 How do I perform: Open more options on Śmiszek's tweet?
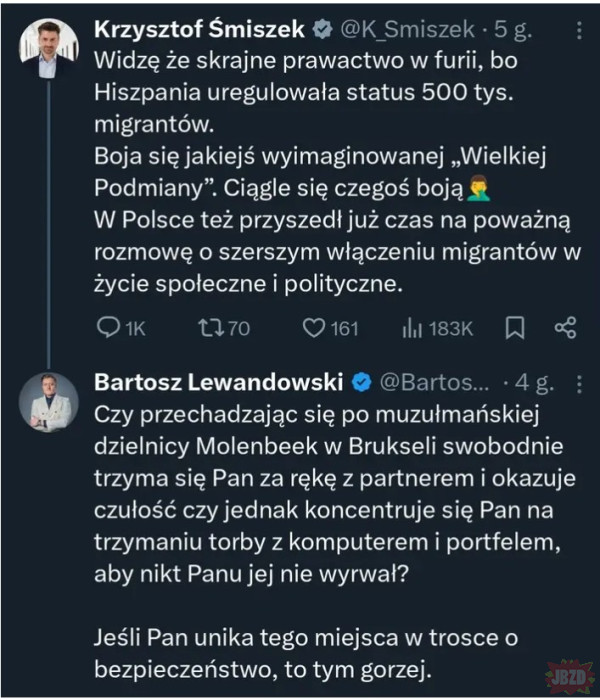(579, 30)
